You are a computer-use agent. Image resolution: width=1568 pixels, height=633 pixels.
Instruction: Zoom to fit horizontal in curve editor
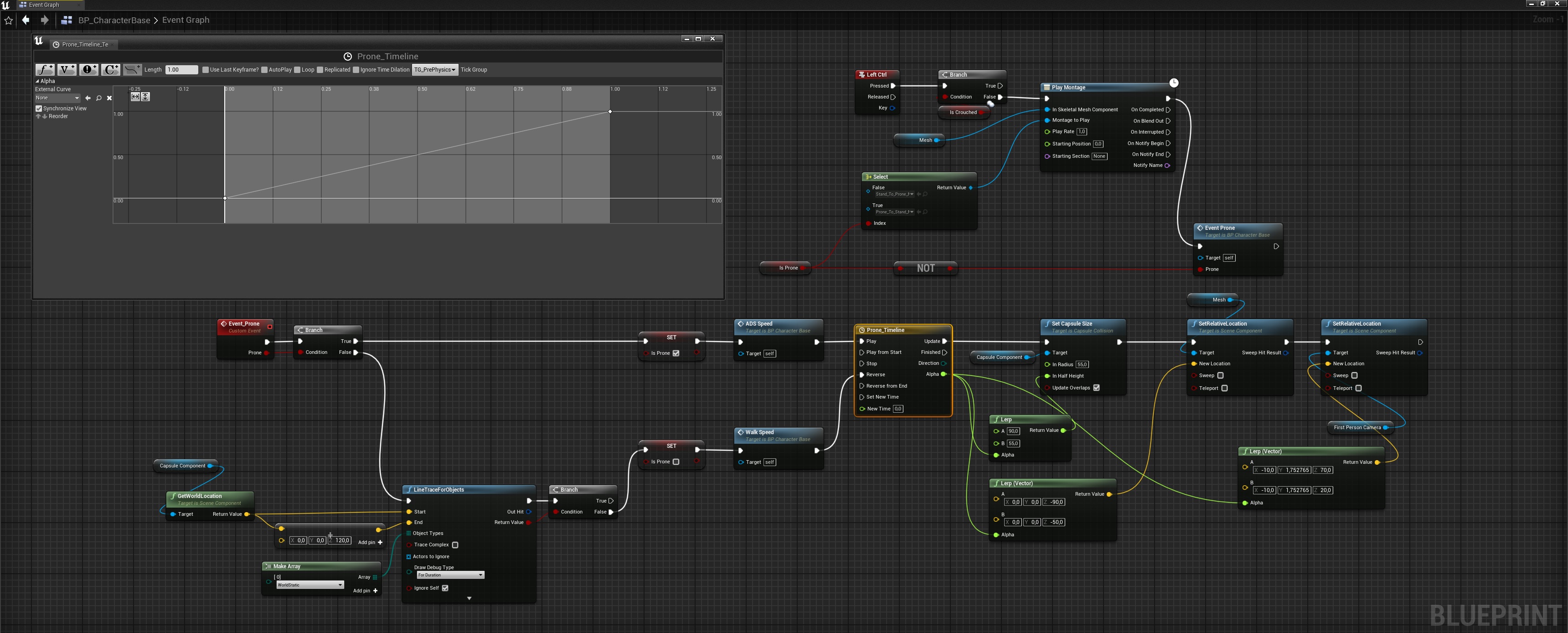click(x=135, y=97)
